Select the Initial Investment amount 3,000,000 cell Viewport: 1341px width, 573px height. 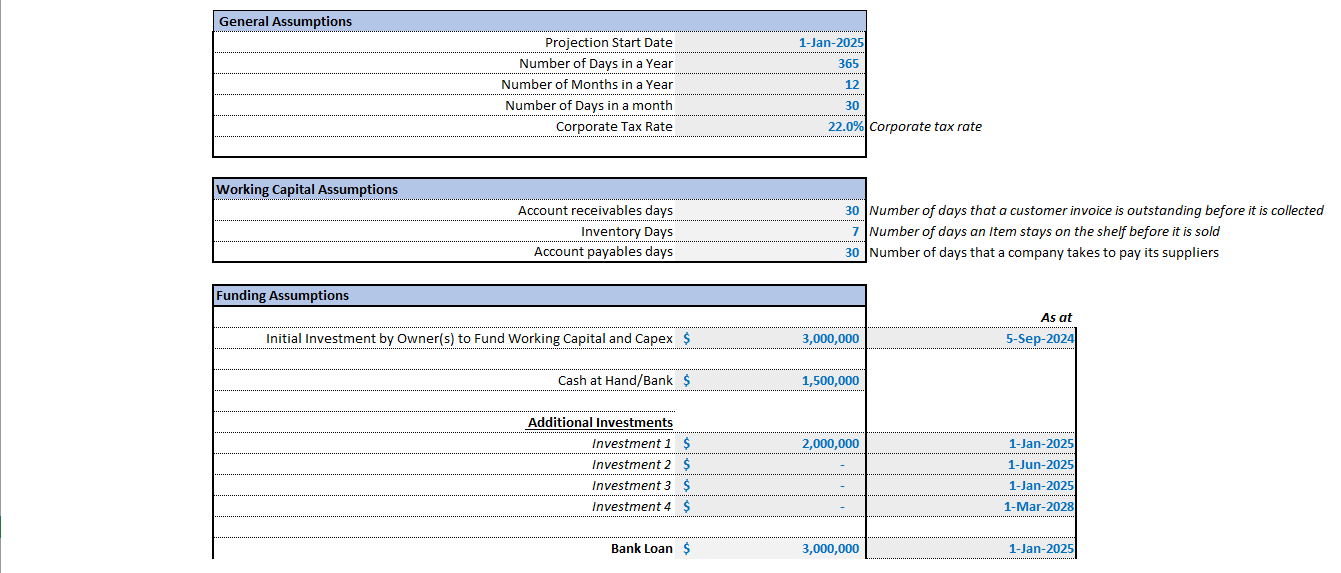click(830, 338)
